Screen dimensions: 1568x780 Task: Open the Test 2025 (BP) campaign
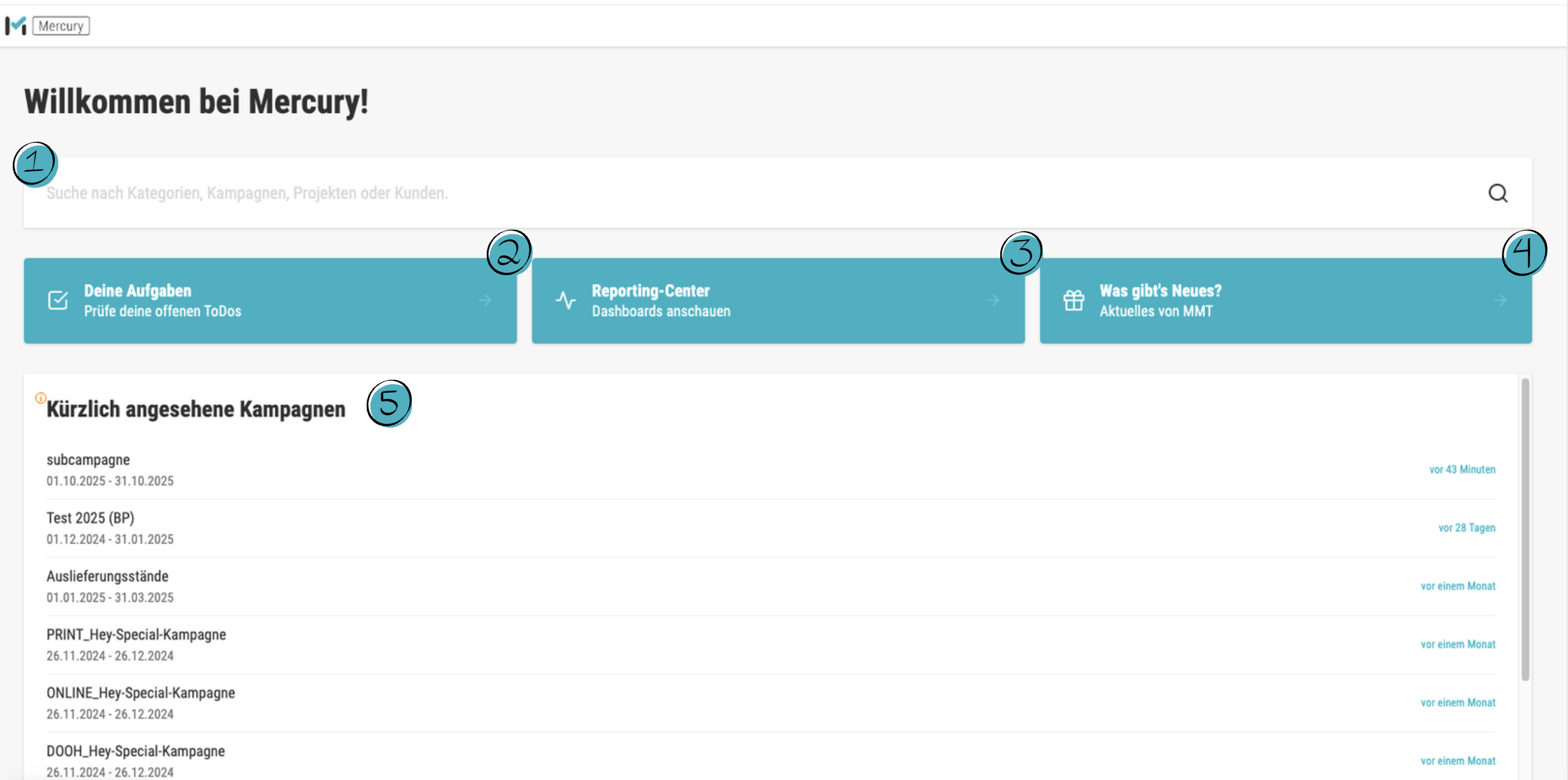pyautogui.click(x=91, y=518)
